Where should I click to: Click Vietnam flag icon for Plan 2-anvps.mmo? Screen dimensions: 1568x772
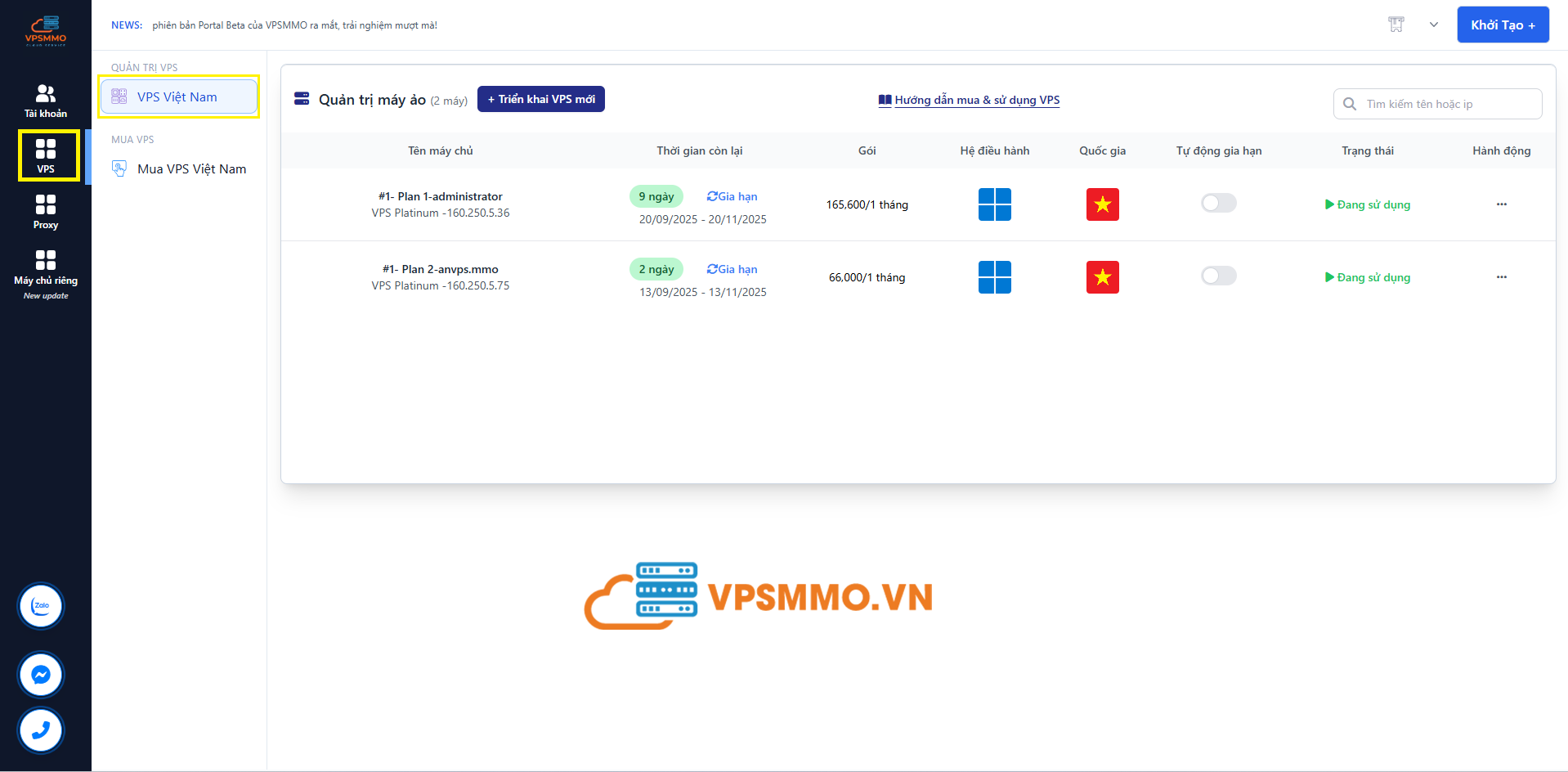pyautogui.click(x=1102, y=277)
